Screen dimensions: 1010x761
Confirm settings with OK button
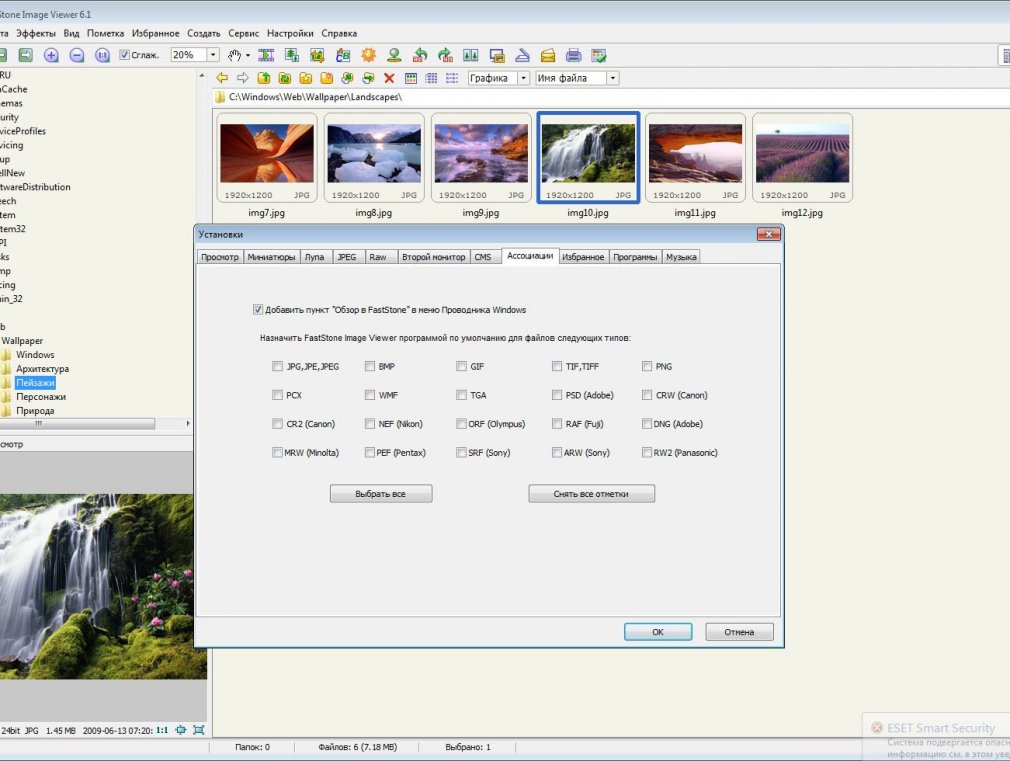point(658,631)
